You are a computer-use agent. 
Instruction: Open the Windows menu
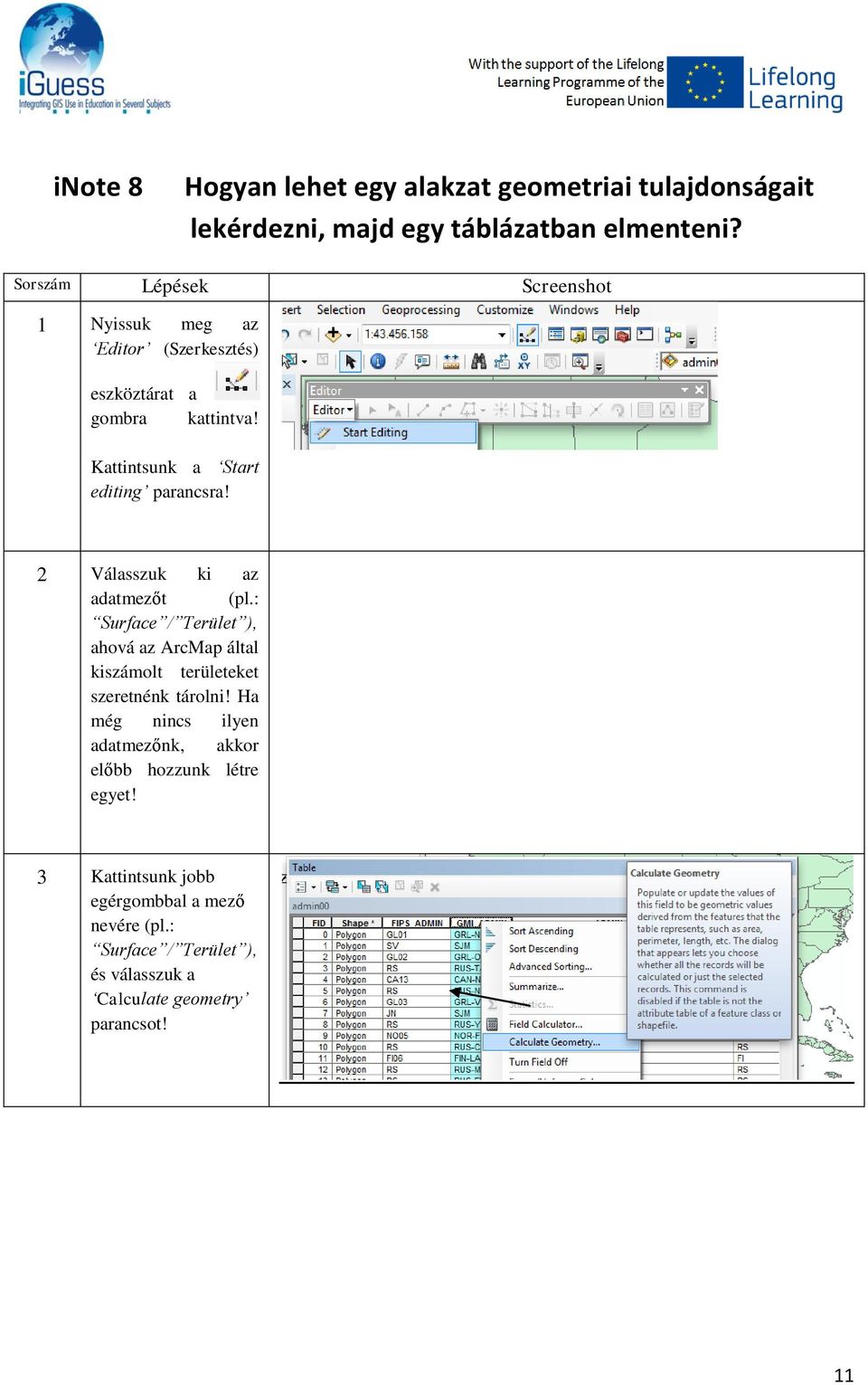pos(573,309)
